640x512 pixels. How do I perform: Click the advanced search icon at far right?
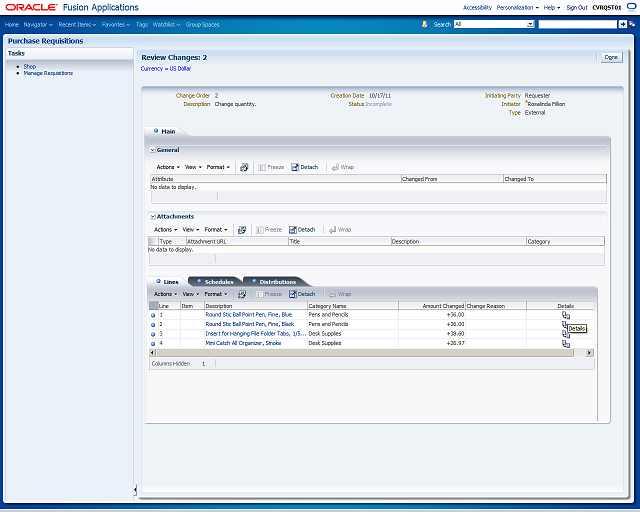coord(632,24)
